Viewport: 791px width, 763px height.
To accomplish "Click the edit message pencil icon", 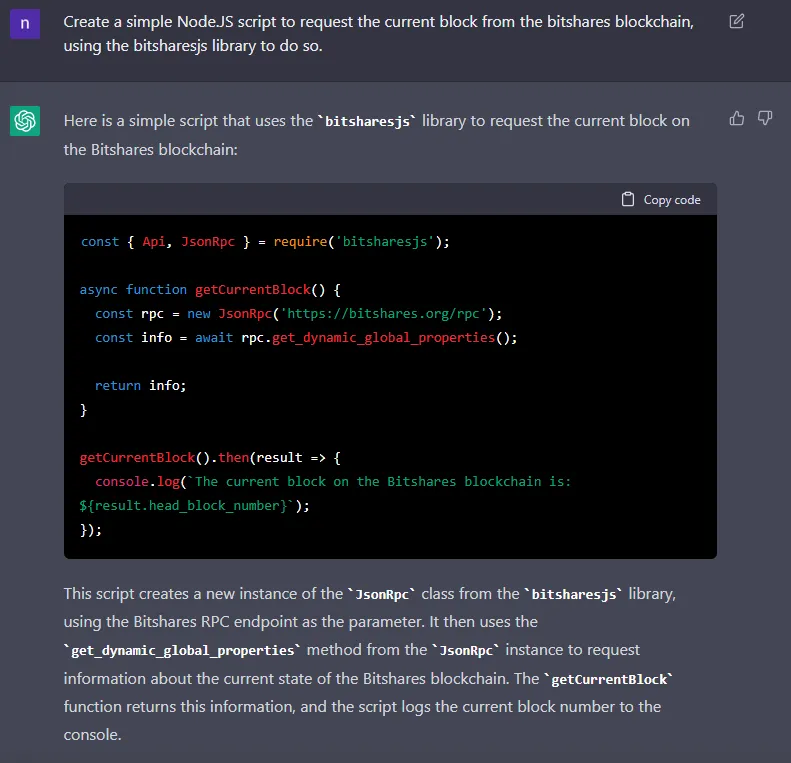I will tap(737, 21).
